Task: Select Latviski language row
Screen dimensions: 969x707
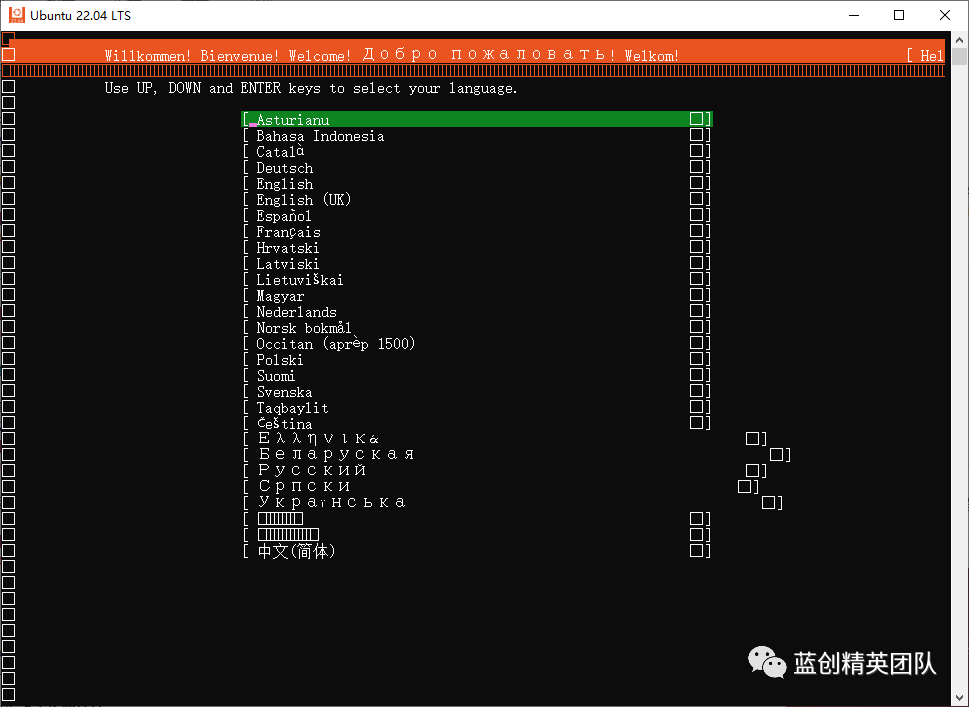Action: click(476, 264)
